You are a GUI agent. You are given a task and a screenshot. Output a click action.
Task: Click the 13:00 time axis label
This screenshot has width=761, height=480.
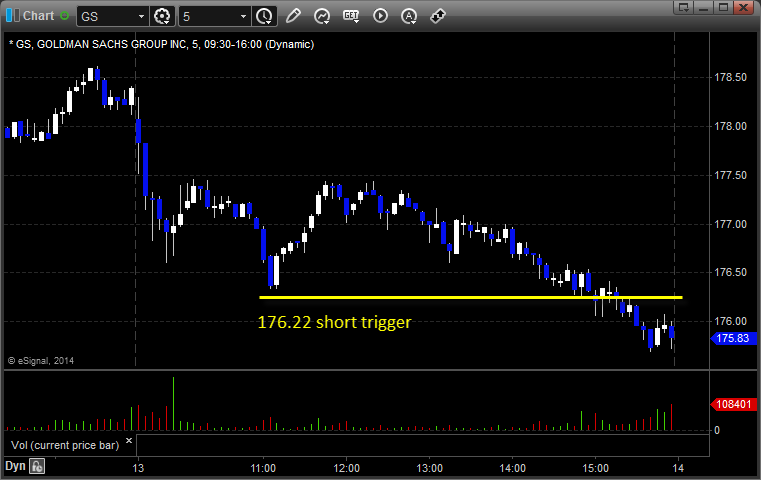click(430, 468)
